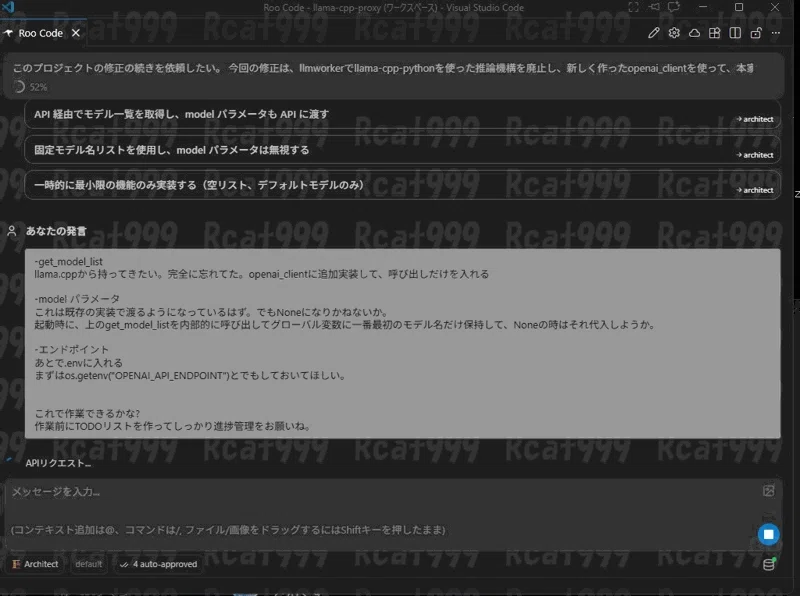Click the -get_model_list line in the message
The height and width of the screenshot is (596, 800).
point(68,262)
